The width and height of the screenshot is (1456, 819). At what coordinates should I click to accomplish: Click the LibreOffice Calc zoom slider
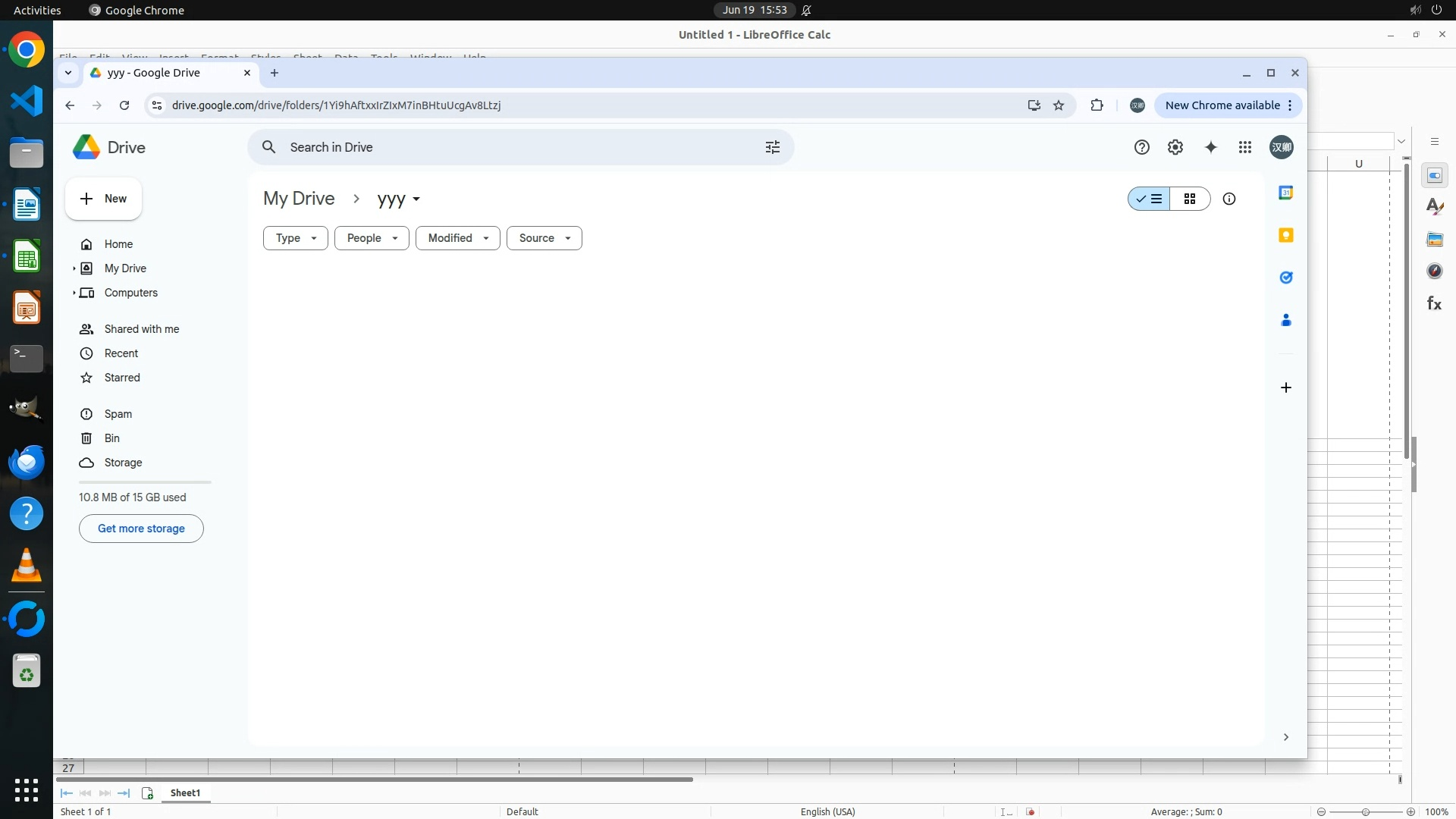tap(1365, 811)
